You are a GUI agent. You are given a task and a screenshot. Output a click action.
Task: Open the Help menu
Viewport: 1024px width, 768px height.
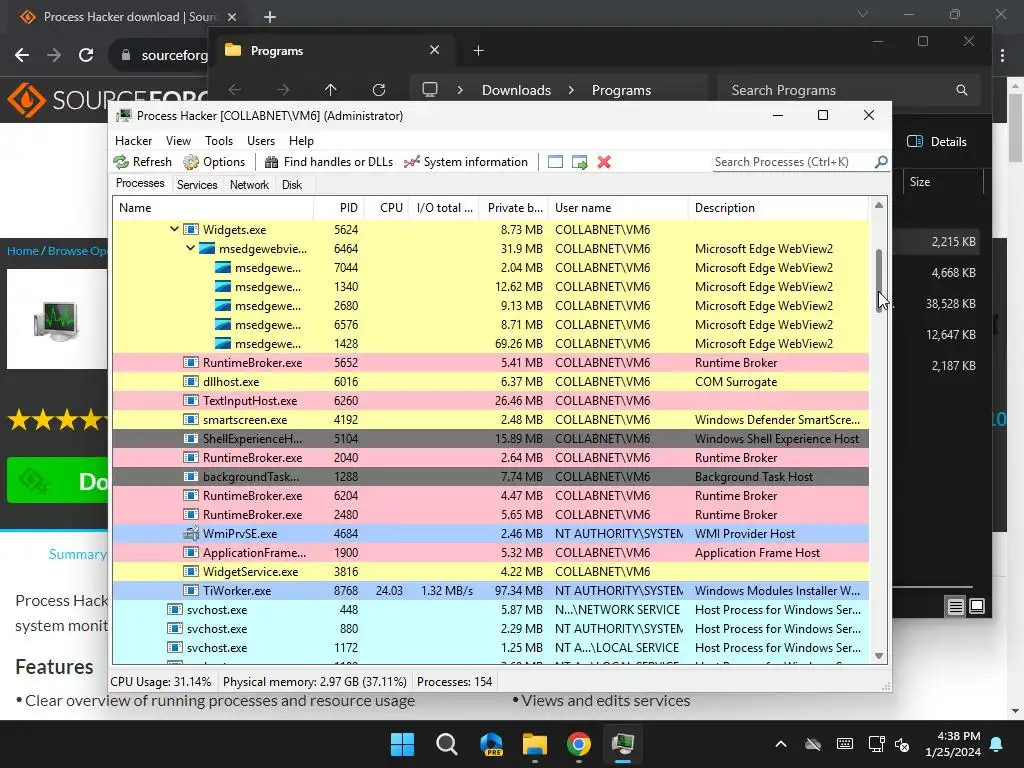tap(301, 141)
